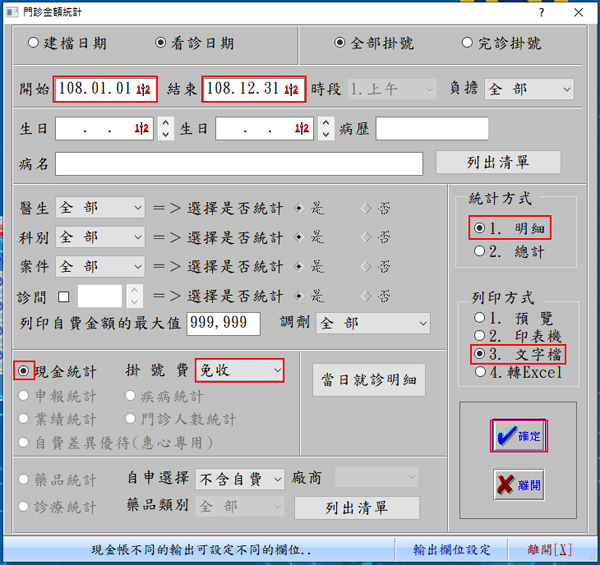Select the 建檔日期 radio button

(x=34, y=44)
